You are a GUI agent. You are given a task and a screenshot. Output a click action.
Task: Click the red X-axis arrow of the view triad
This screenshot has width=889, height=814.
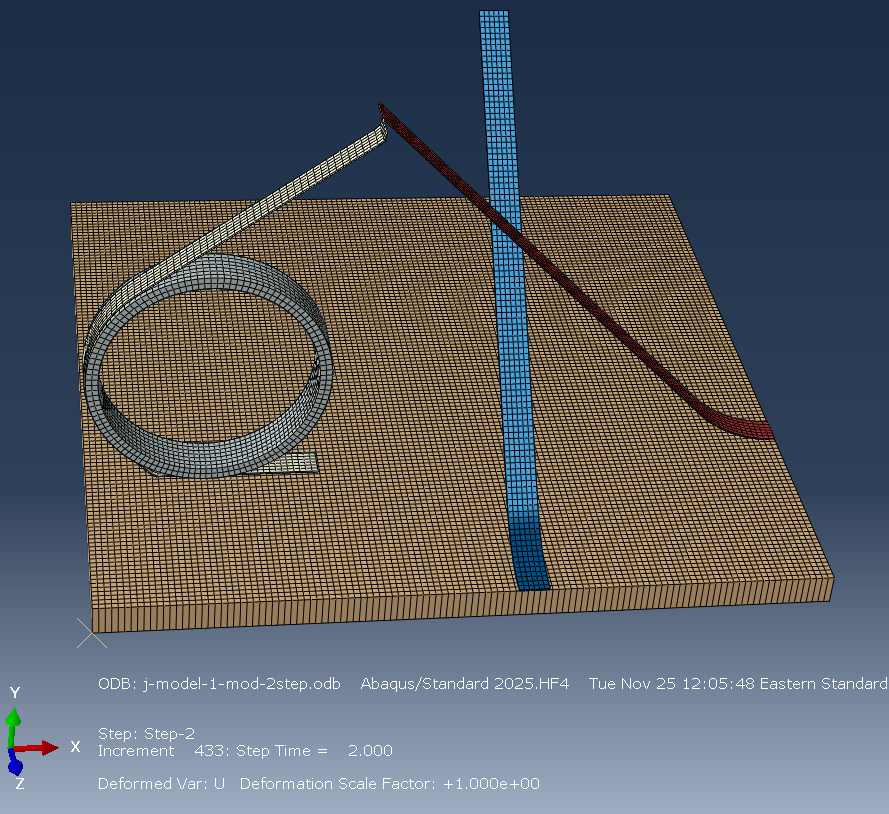pos(48,747)
